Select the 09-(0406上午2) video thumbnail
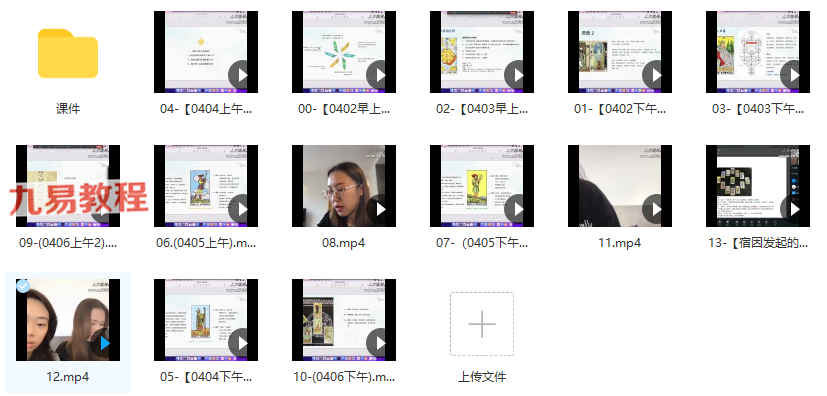Screen dimensions: 827x396 68,186
